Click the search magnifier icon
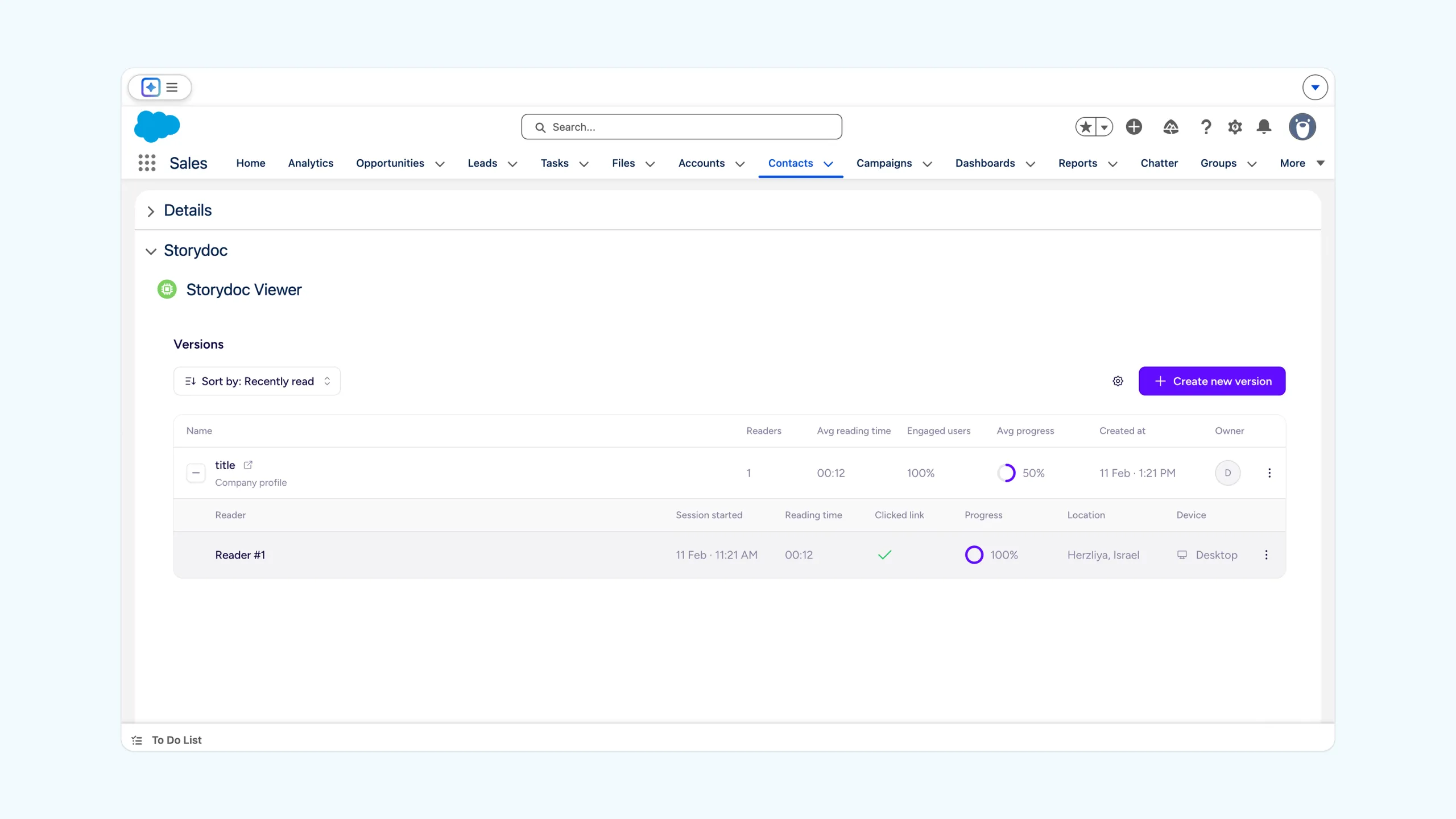This screenshot has width=1456, height=819. [x=540, y=127]
